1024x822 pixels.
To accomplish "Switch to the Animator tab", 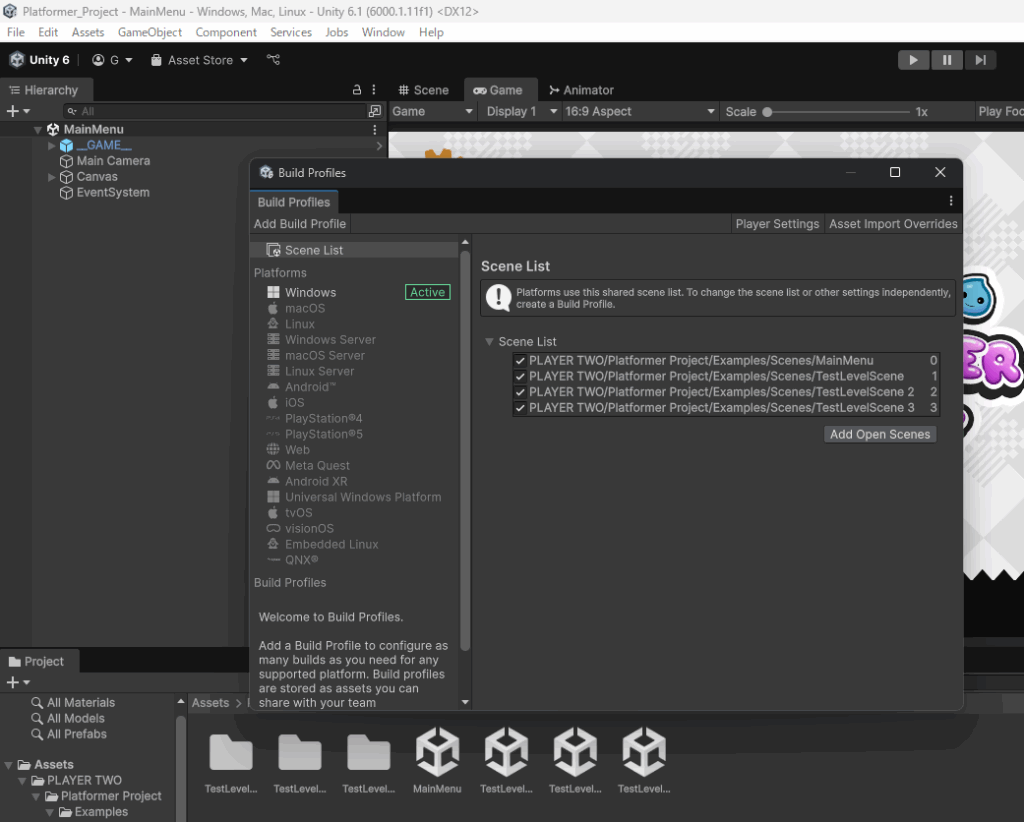I will [x=581, y=90].
